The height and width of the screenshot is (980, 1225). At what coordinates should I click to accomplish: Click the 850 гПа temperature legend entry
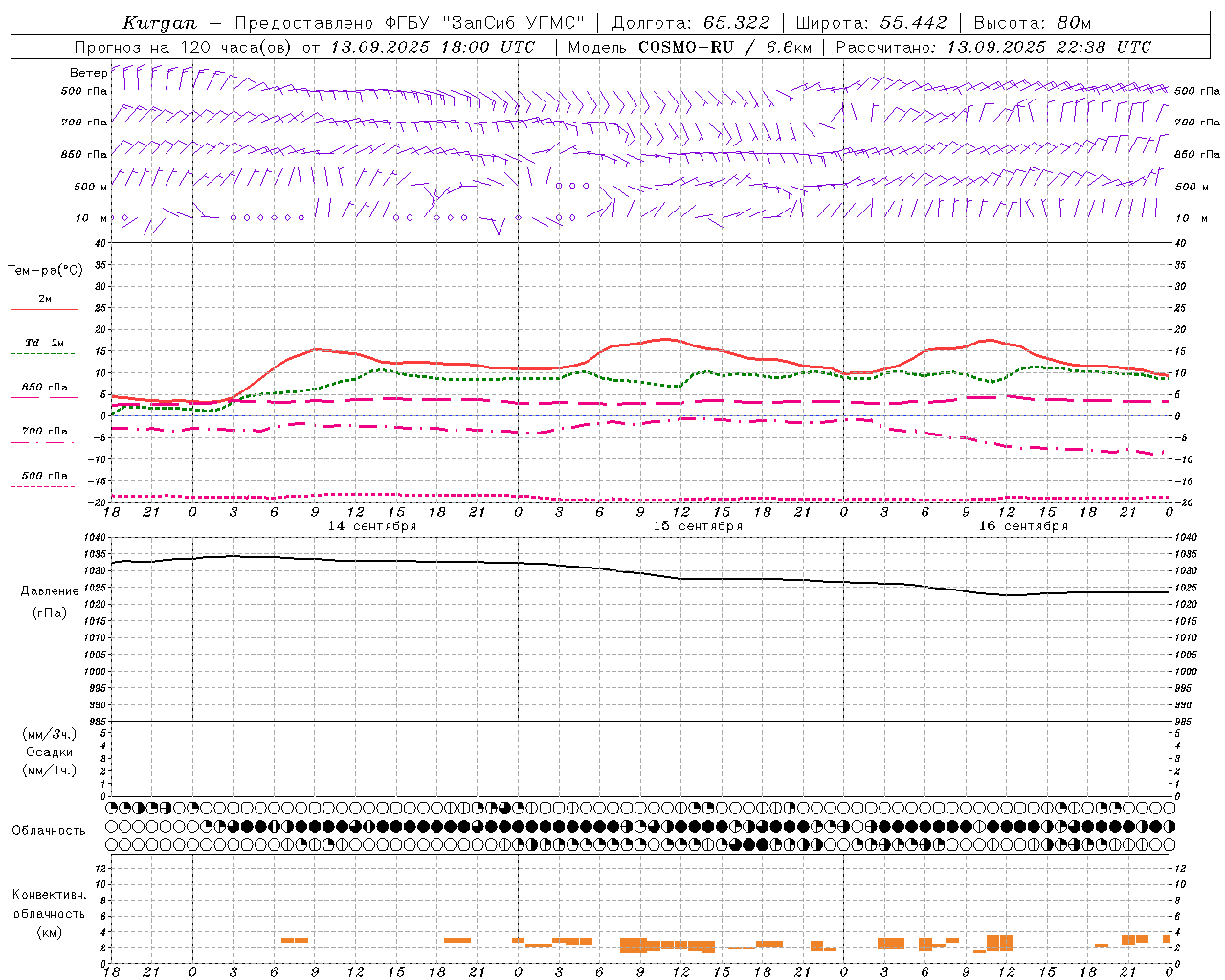coord(44,388)
